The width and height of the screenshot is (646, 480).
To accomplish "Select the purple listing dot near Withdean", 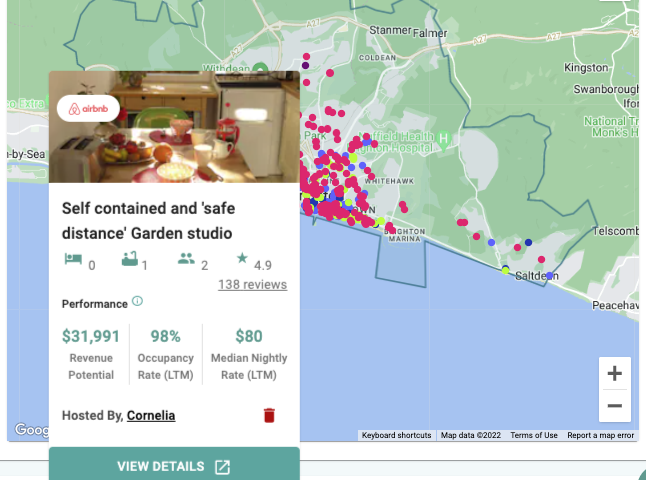I will [x=305, y=66].
